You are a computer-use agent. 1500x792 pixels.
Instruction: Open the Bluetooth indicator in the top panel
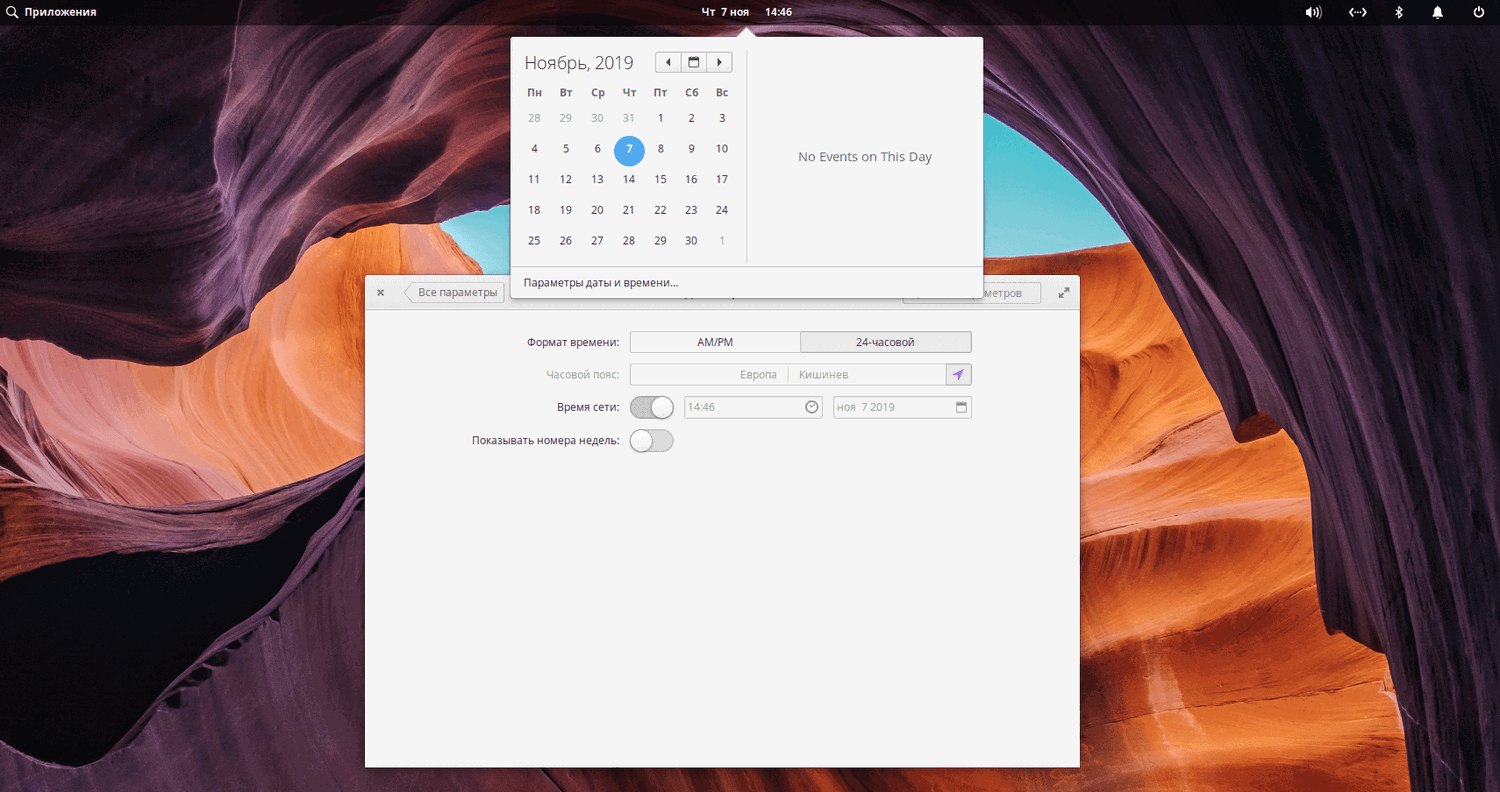1399,12
